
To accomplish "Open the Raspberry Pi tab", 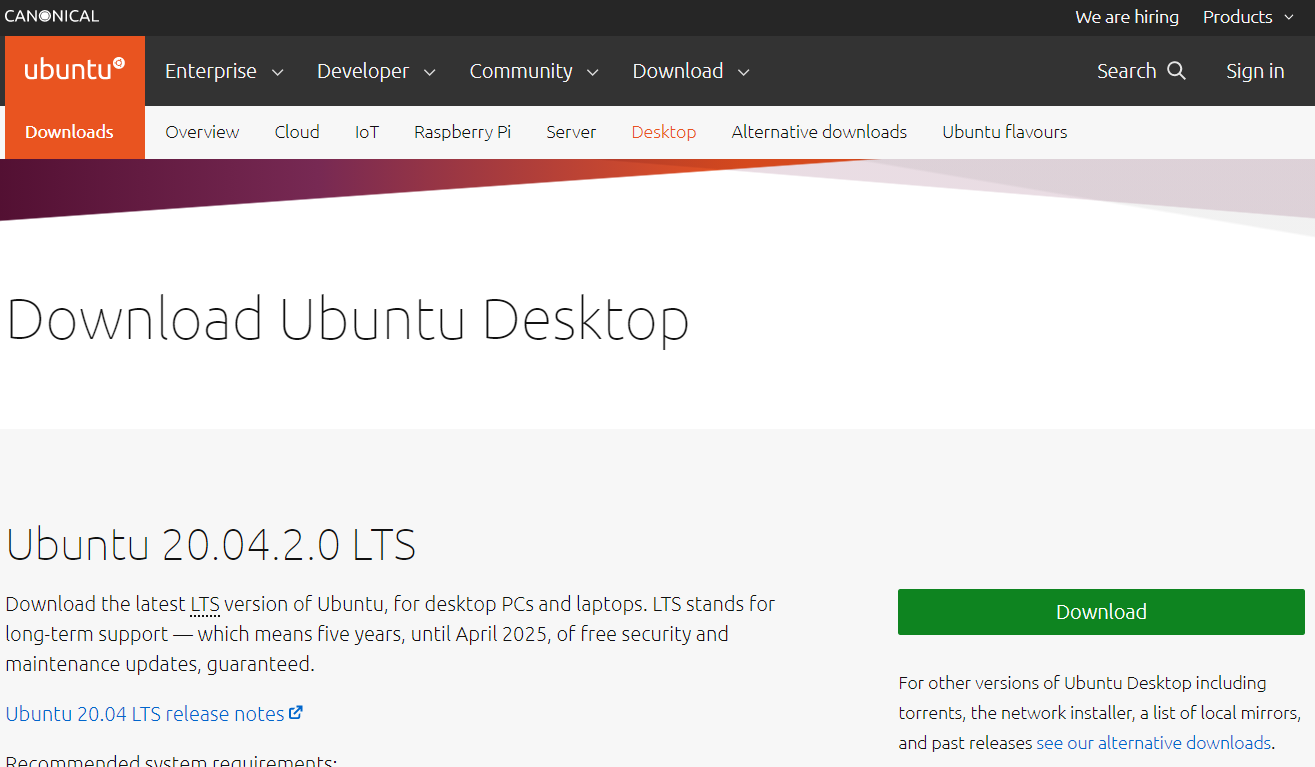I will click(462, 132).
